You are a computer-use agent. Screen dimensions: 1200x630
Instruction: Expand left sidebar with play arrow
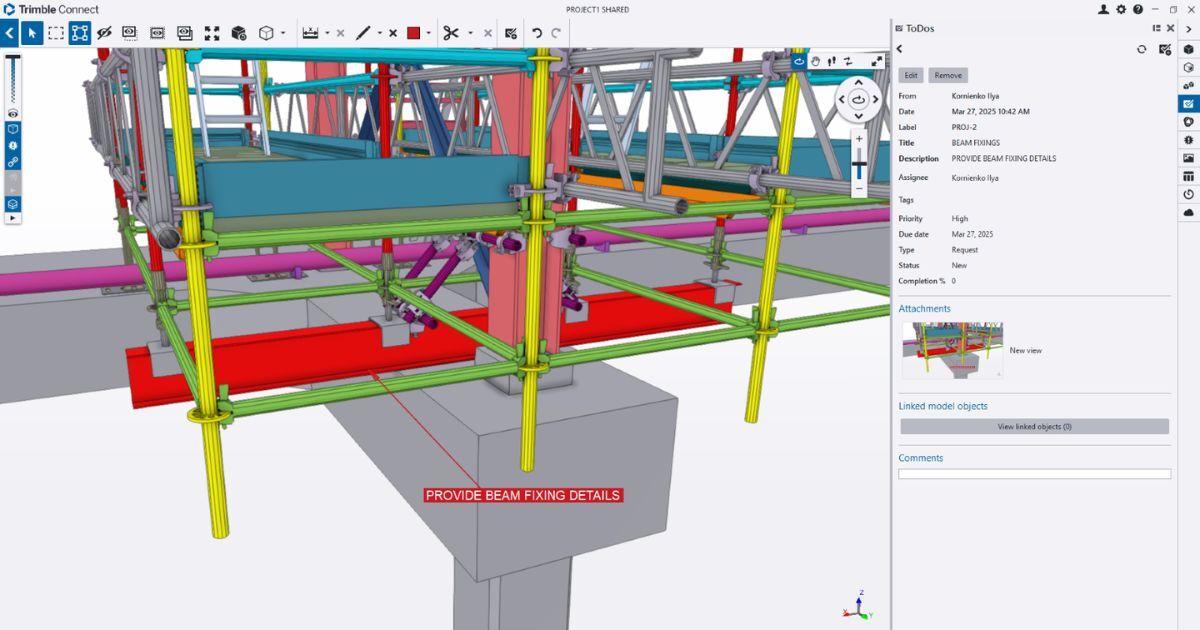(13, 217)
